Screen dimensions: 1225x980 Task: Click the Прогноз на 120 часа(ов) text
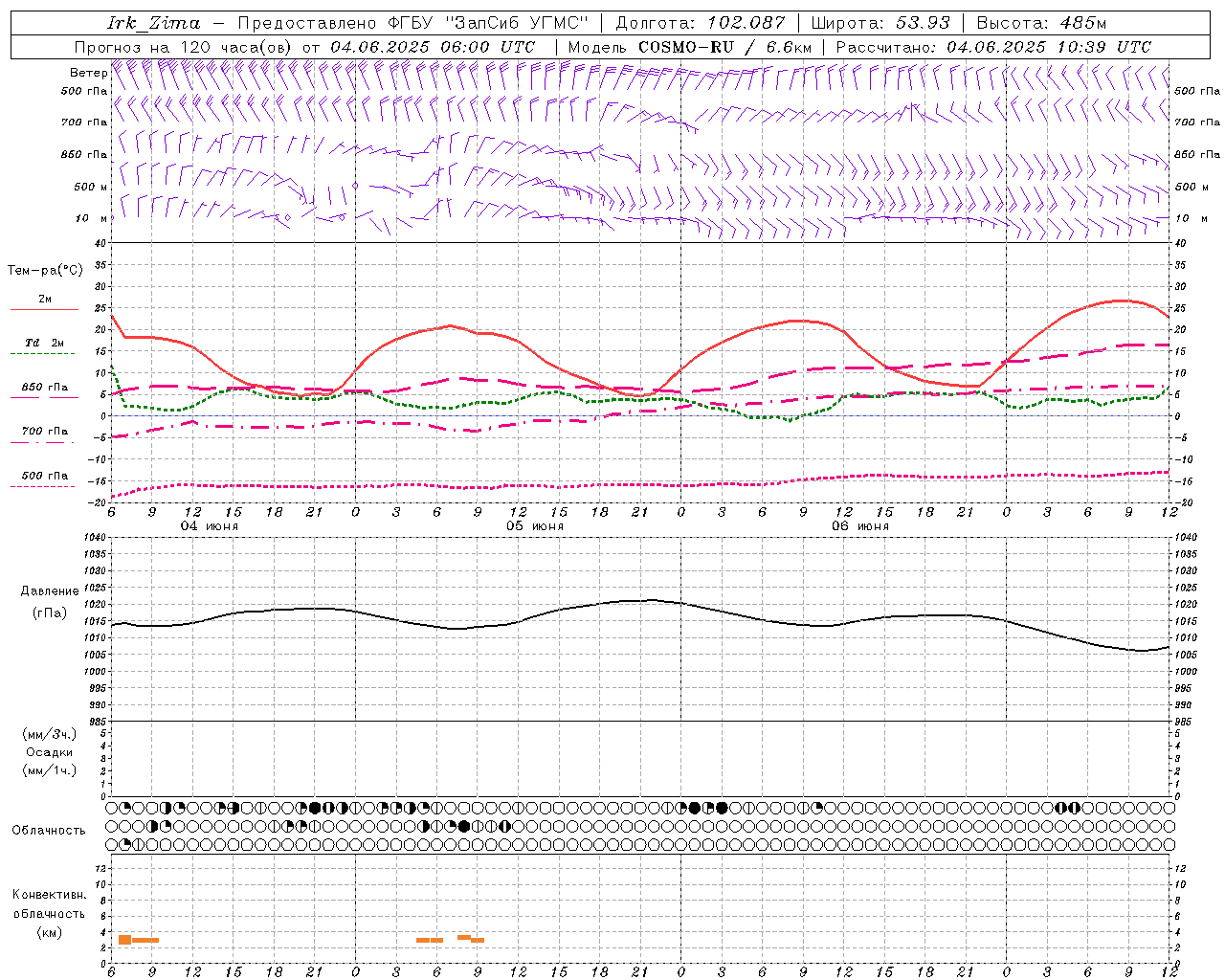[x=185, y=46]
